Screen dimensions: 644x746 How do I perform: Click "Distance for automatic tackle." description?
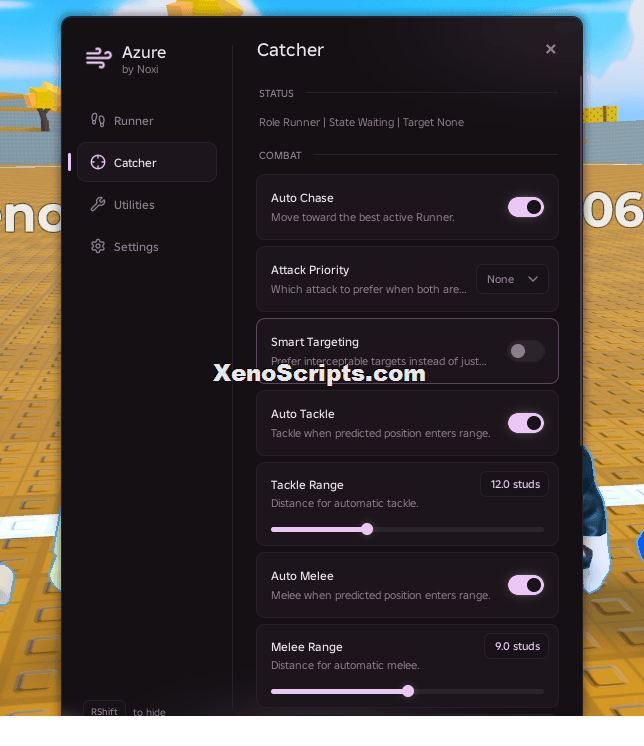pos(345,503)
